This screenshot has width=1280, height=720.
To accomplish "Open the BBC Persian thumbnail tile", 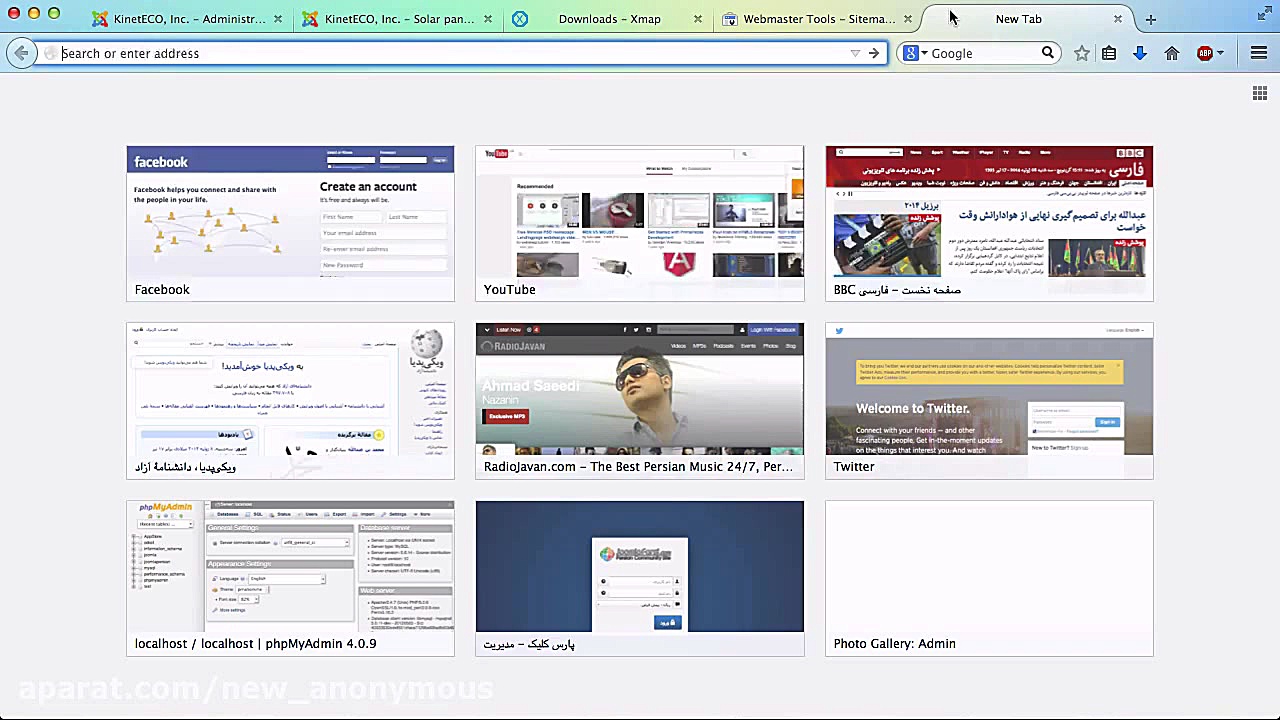I will coord(989,223).
